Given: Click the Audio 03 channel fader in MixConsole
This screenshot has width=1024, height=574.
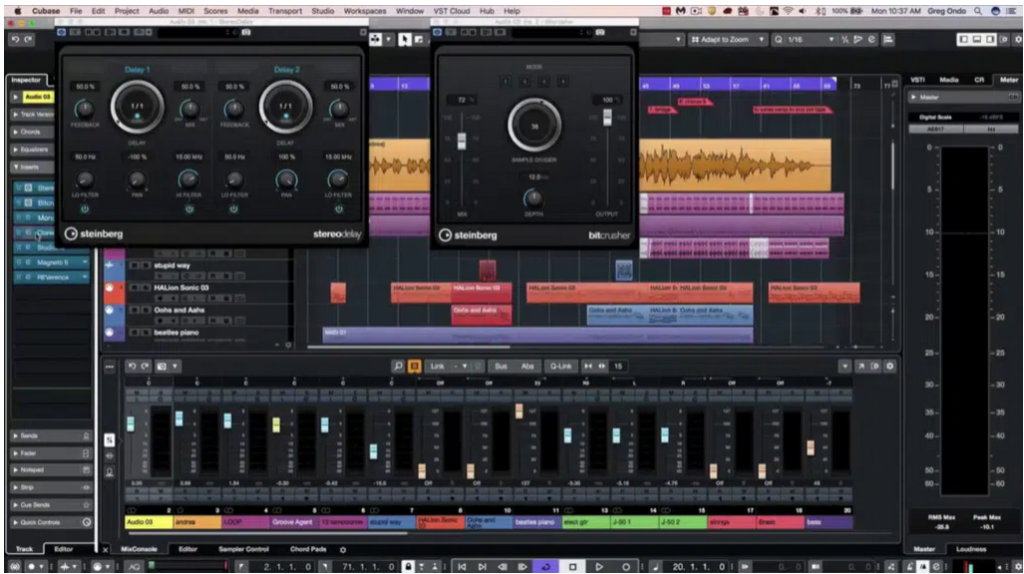Looking at the screenshot, I should point(131,424).
